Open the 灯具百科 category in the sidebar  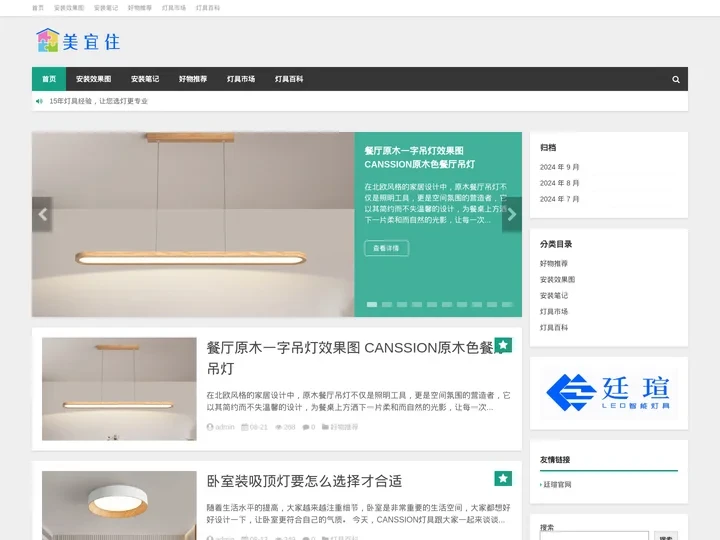(x=554, y=328)
